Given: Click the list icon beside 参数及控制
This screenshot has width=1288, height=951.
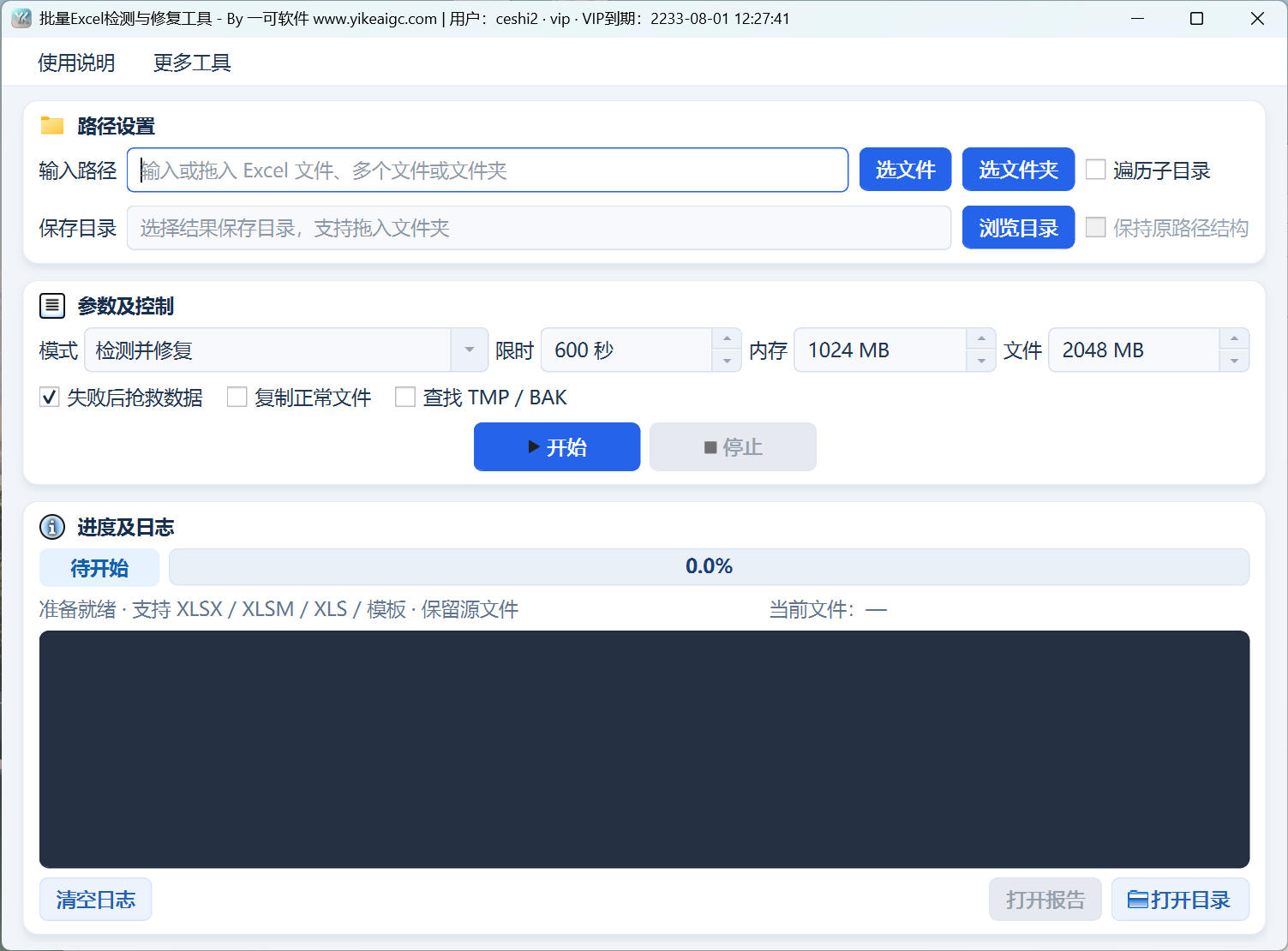Looking at the screenshot, I should [52, 305].
